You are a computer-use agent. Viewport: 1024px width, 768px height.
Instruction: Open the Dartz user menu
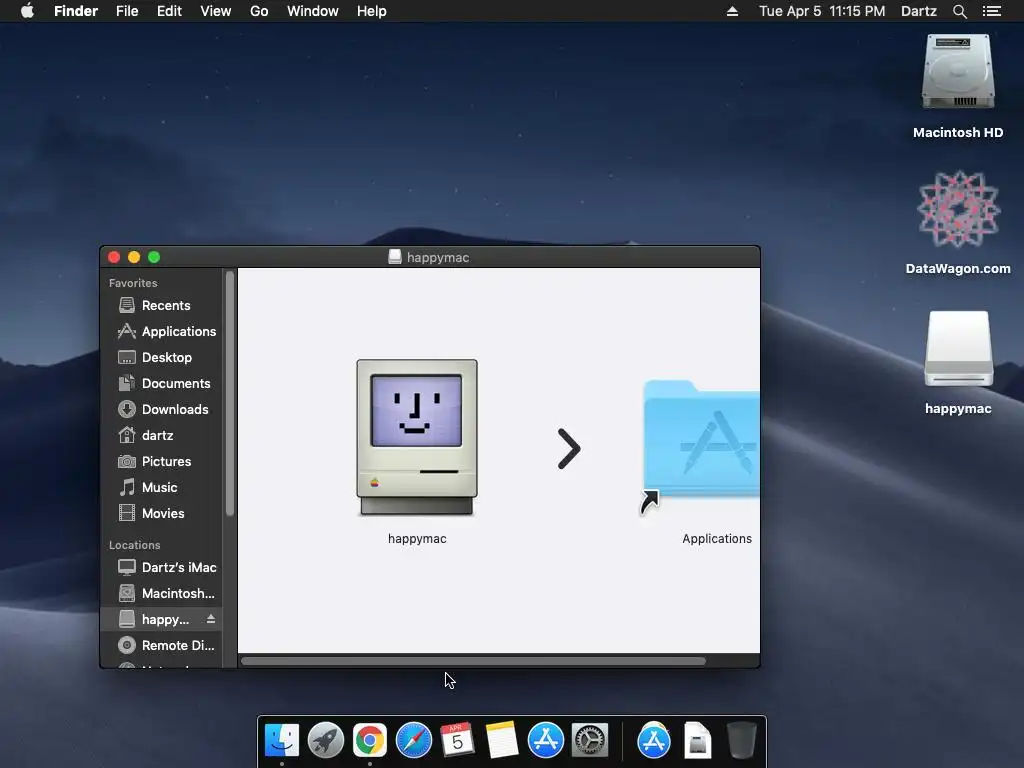click(918, 11)
